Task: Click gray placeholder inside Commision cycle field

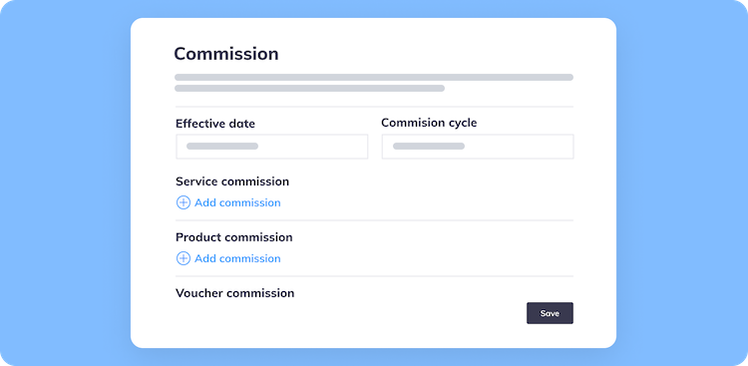Action: 428,146
